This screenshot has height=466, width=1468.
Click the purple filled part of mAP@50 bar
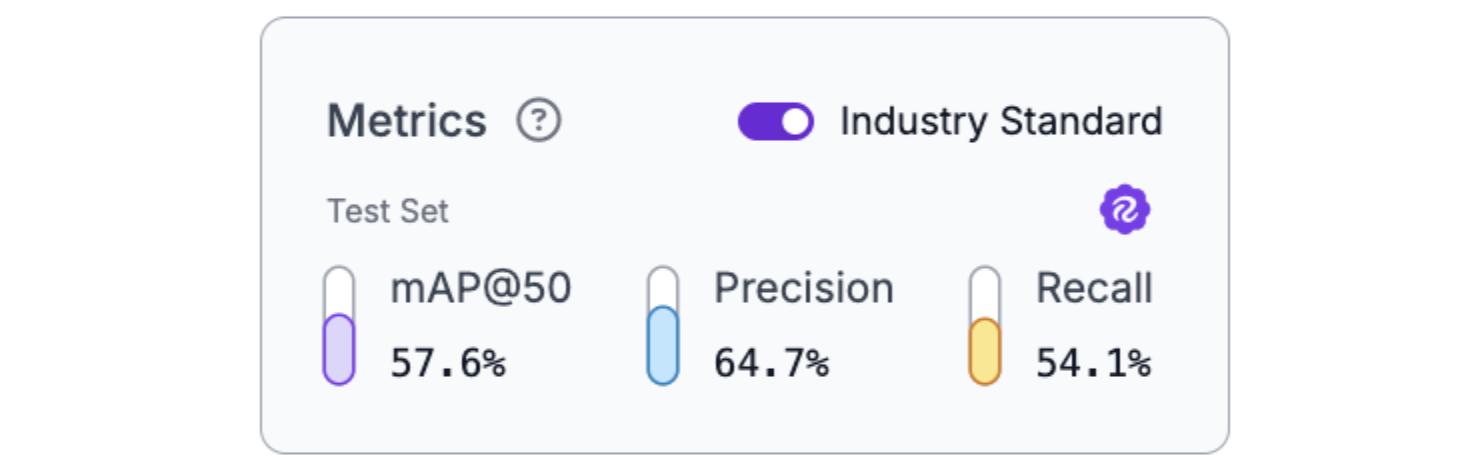(x=339, y=350)
